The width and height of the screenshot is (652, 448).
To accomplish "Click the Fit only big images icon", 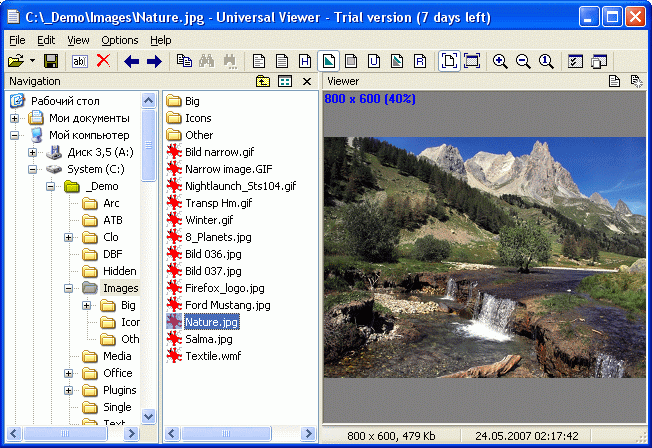I will pos(472,61).
